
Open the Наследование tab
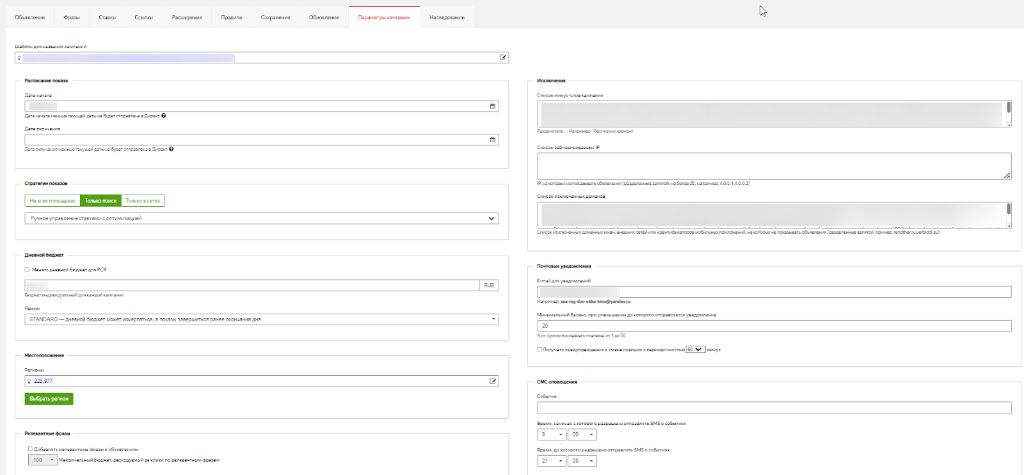point(446,18)
